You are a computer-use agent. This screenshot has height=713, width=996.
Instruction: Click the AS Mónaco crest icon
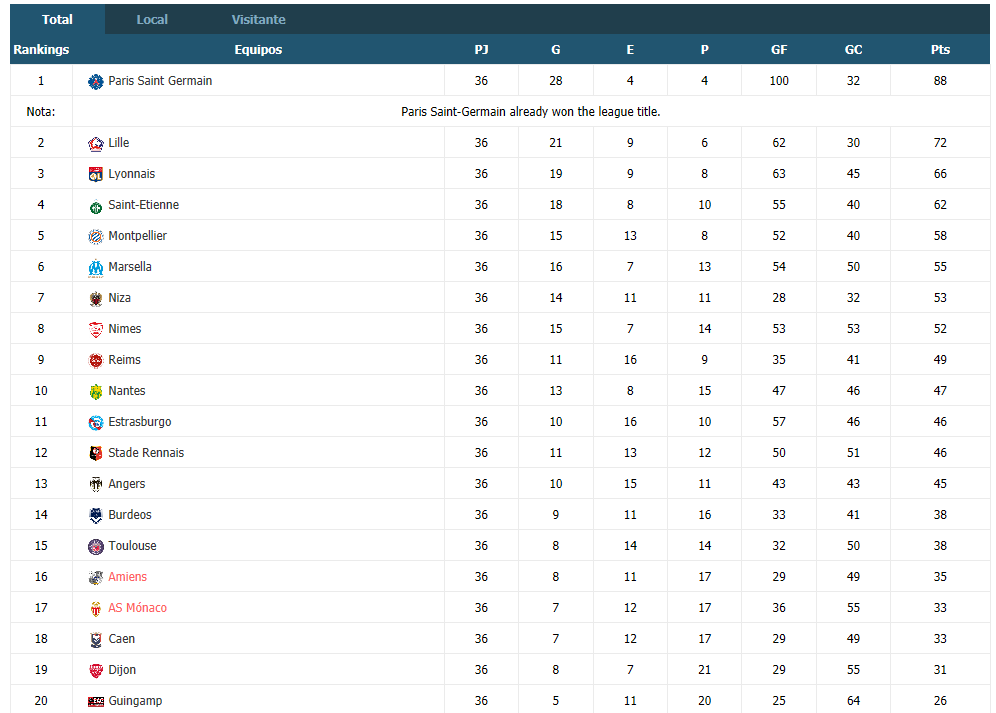click(96, 609)
